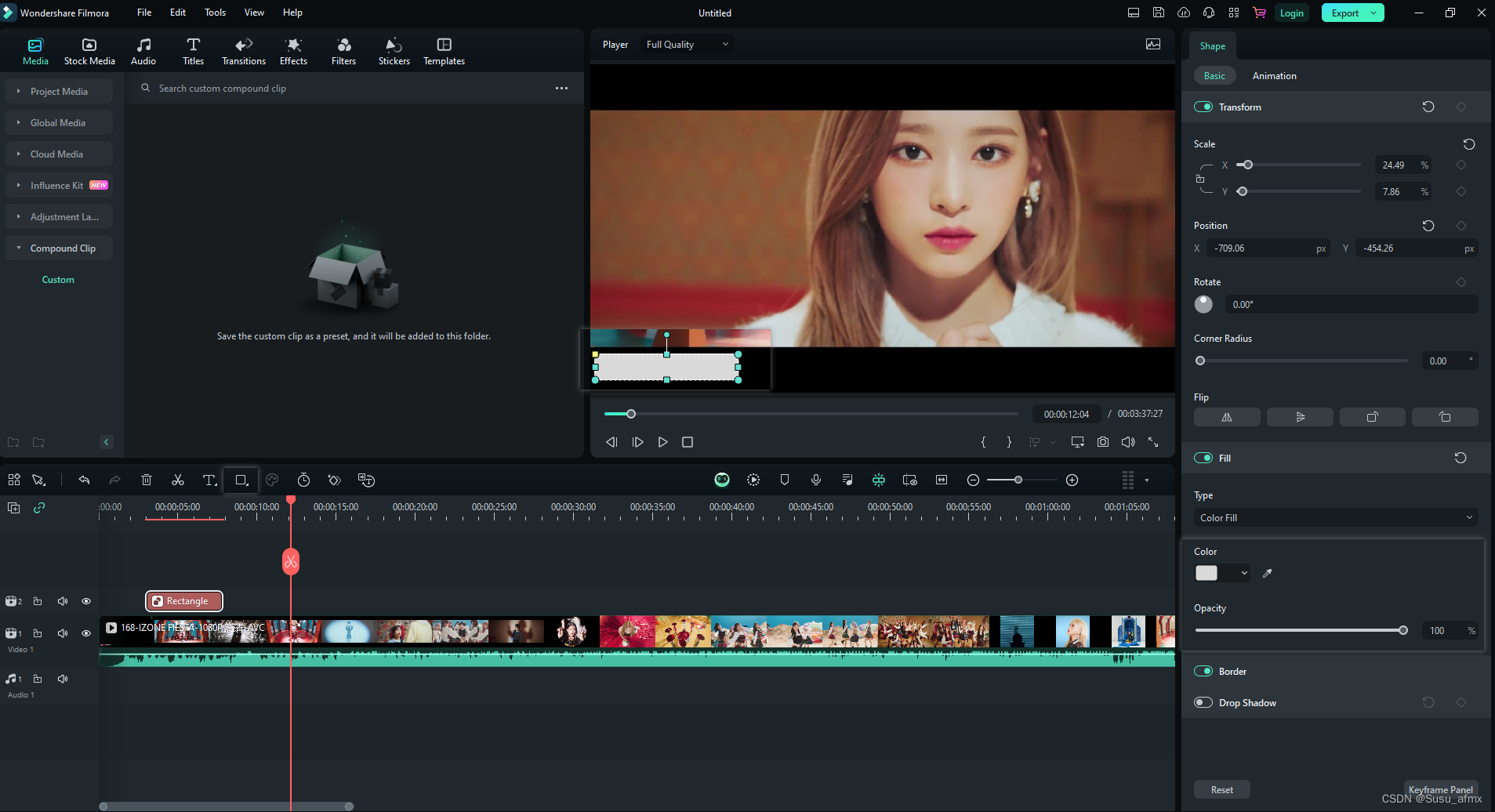1495x812 pixels.
Task: Select the Rectangle shape tool in toolbar
Action: [241, 480]
